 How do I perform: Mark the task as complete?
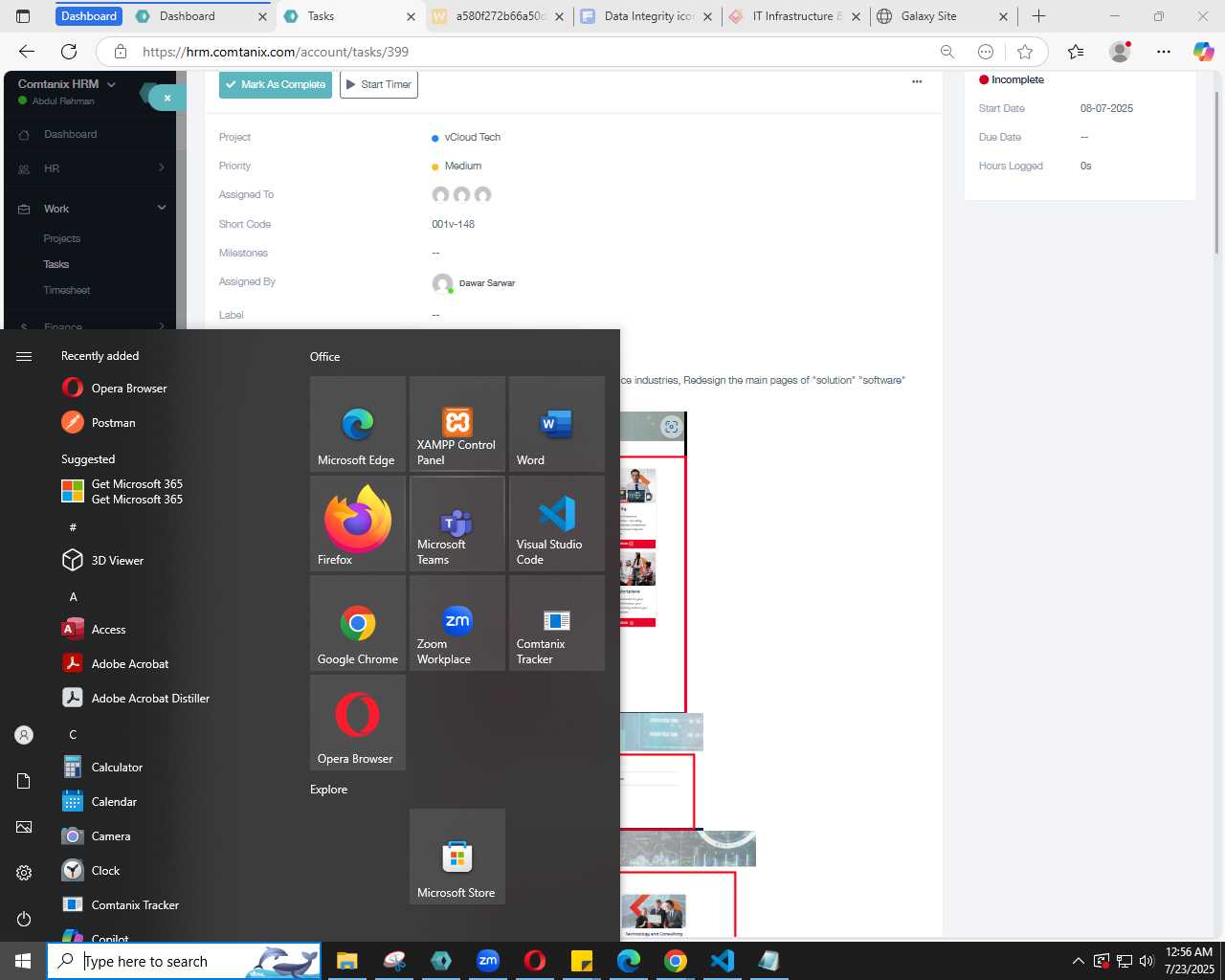(x=276, y=84)
